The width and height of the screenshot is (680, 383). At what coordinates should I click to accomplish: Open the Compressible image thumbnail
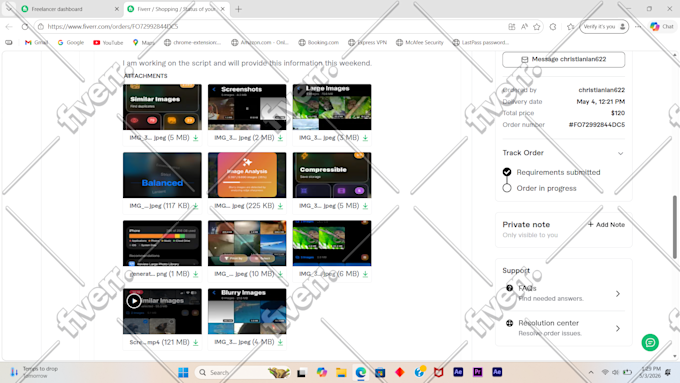332,175
